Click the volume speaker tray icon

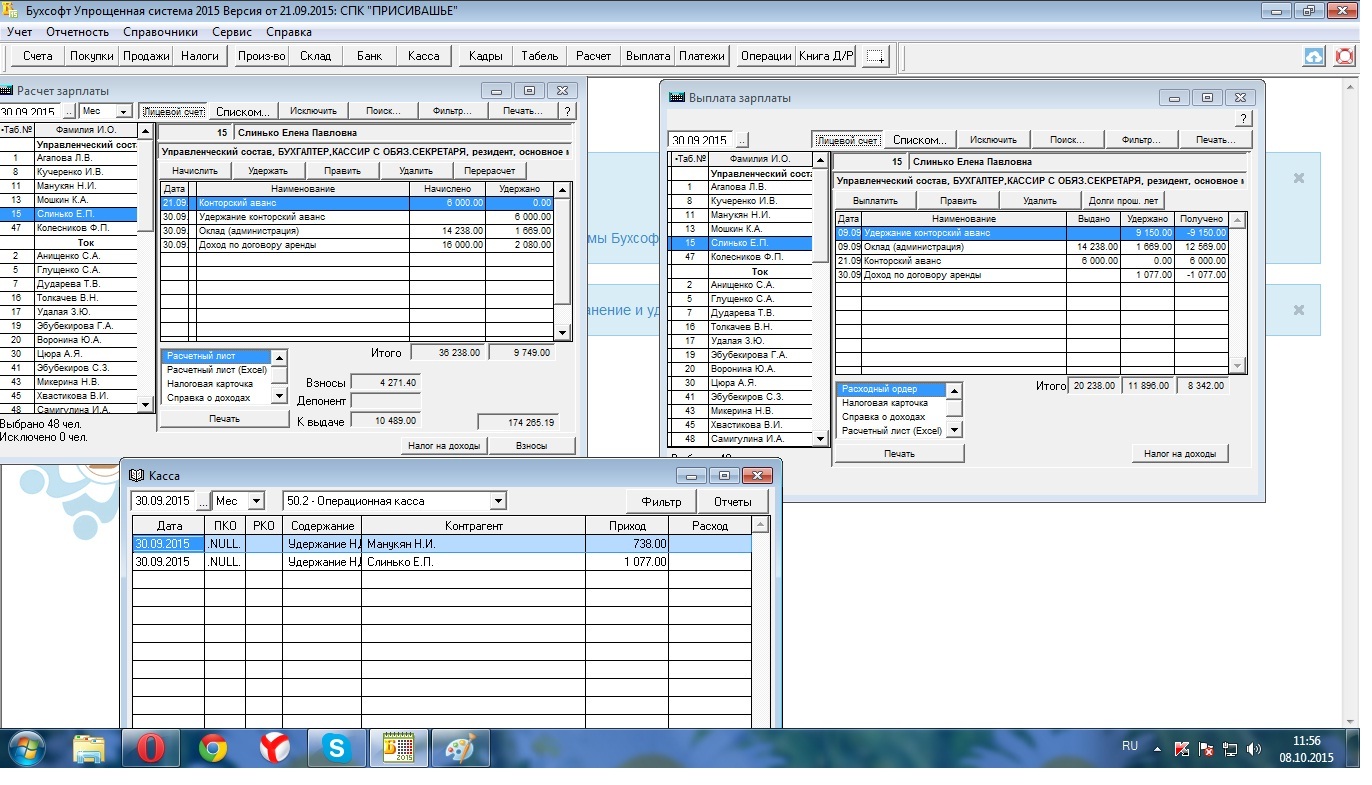tap(1254, 748)
